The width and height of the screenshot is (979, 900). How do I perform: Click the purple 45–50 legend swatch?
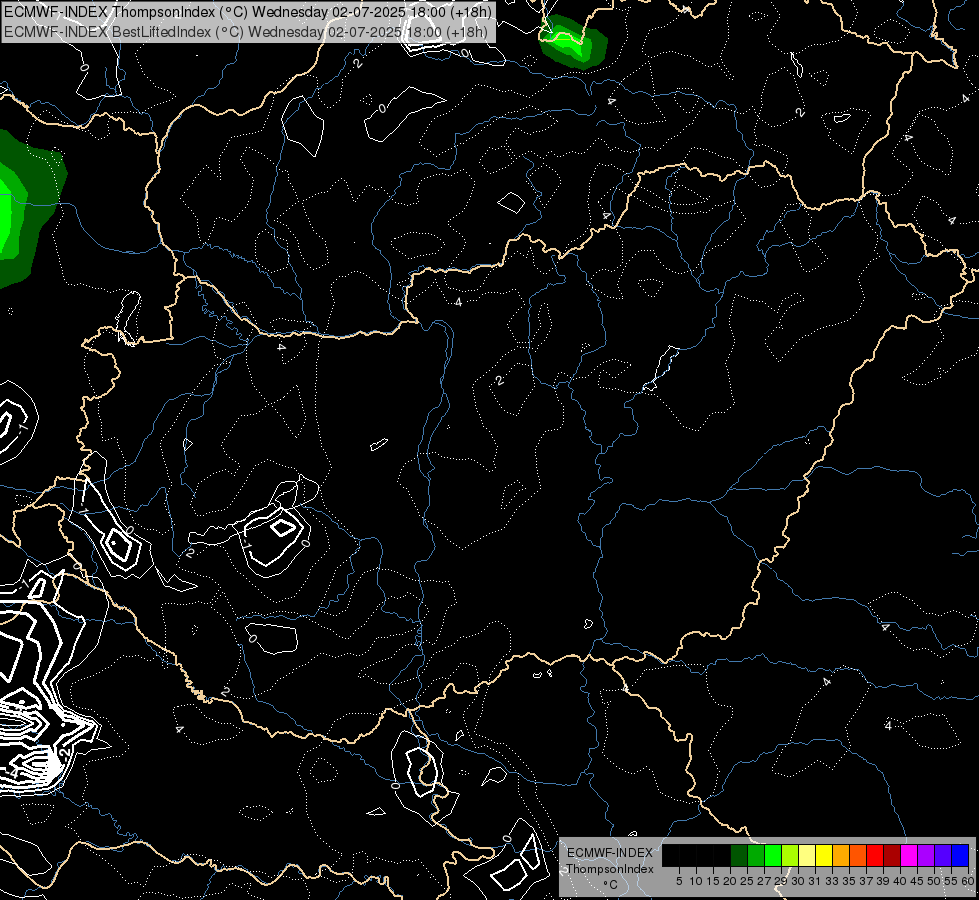pyautogui.click(x=926, y=855)
